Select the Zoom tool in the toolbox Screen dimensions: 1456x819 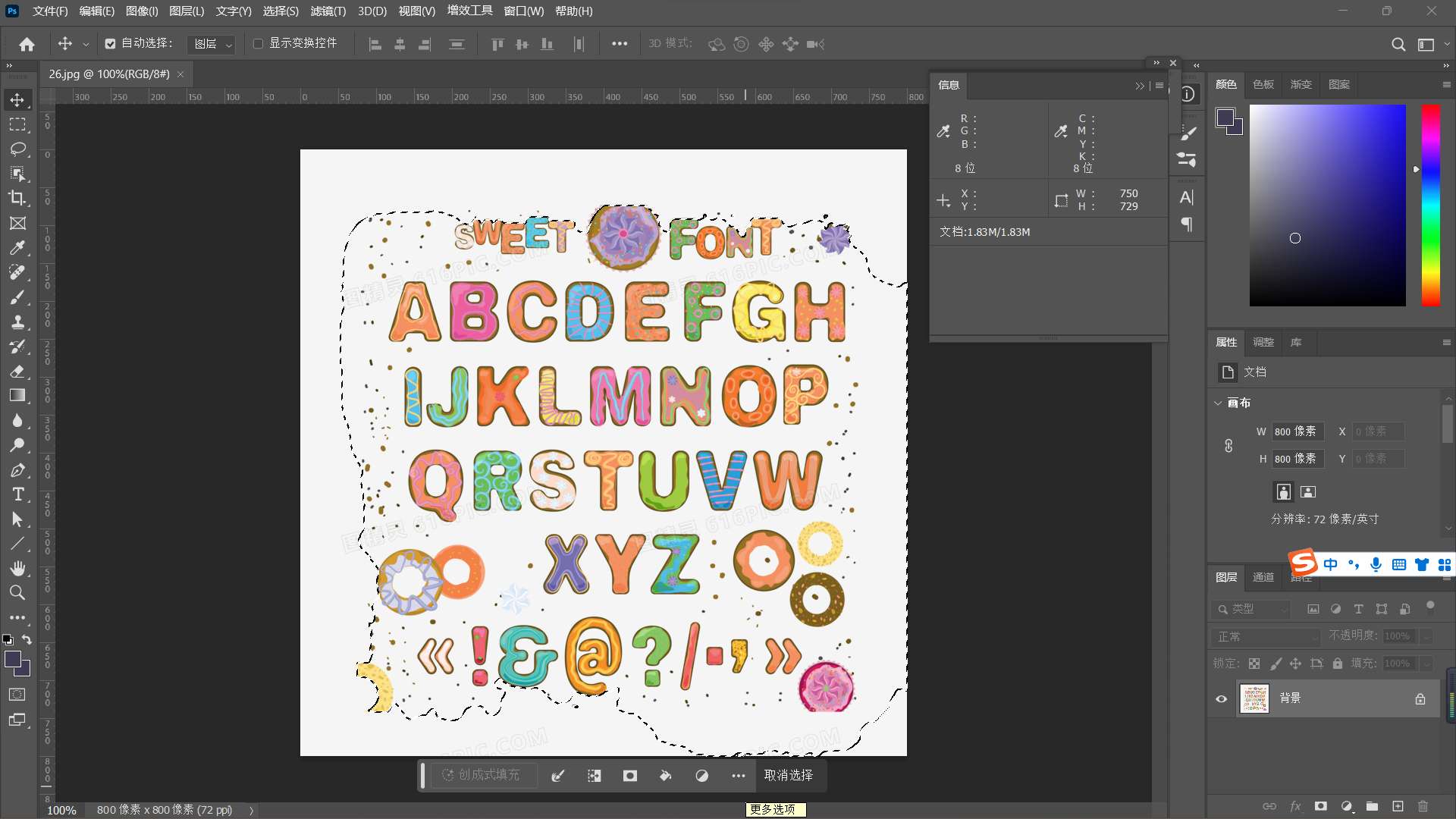coord(17,592)
